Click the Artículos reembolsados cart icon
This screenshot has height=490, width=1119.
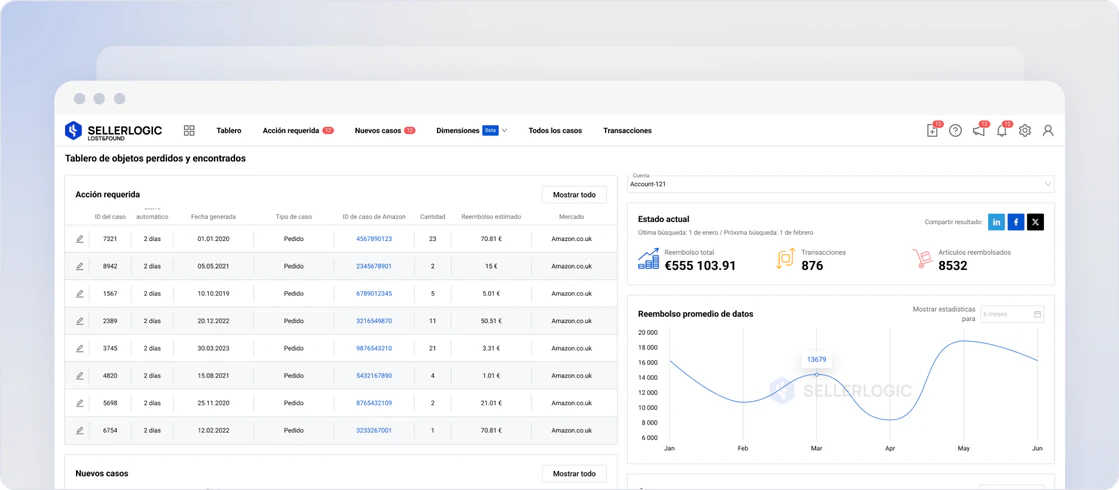[x=923, y=259]
